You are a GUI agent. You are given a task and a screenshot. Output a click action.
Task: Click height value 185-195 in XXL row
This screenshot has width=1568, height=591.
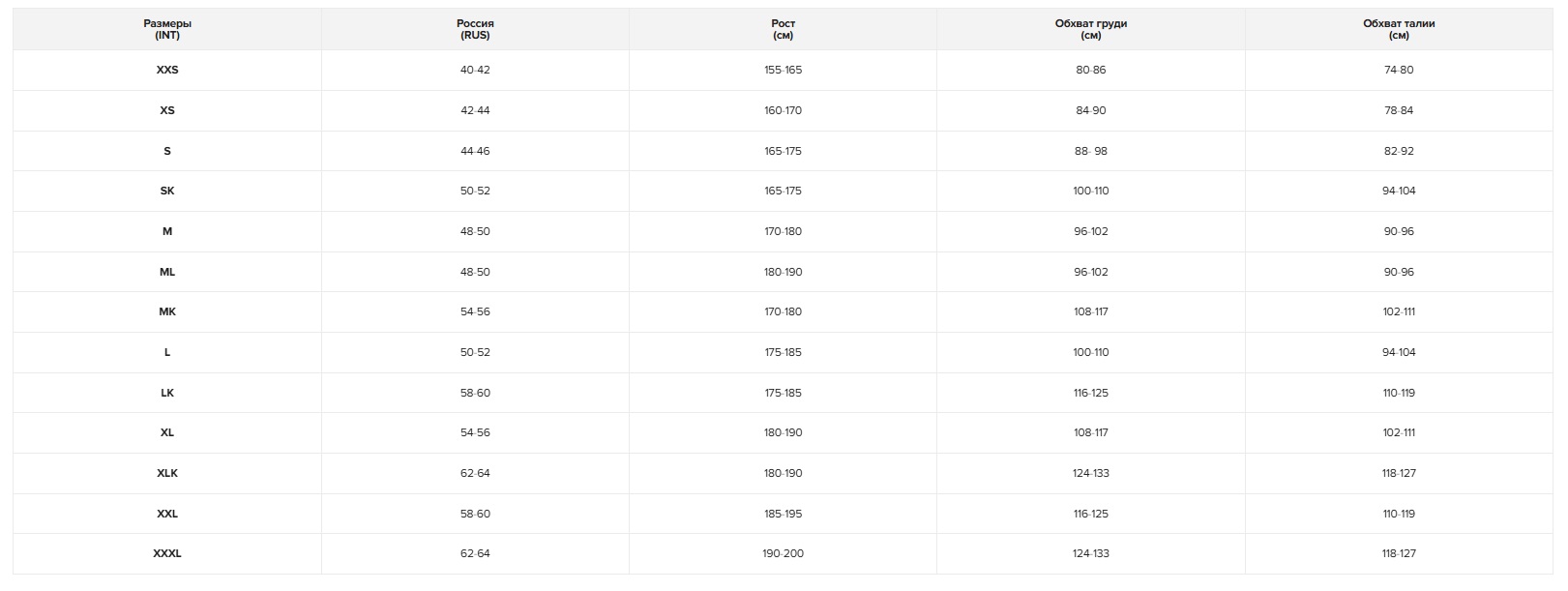pyautogui.click(x=784, y=514)
